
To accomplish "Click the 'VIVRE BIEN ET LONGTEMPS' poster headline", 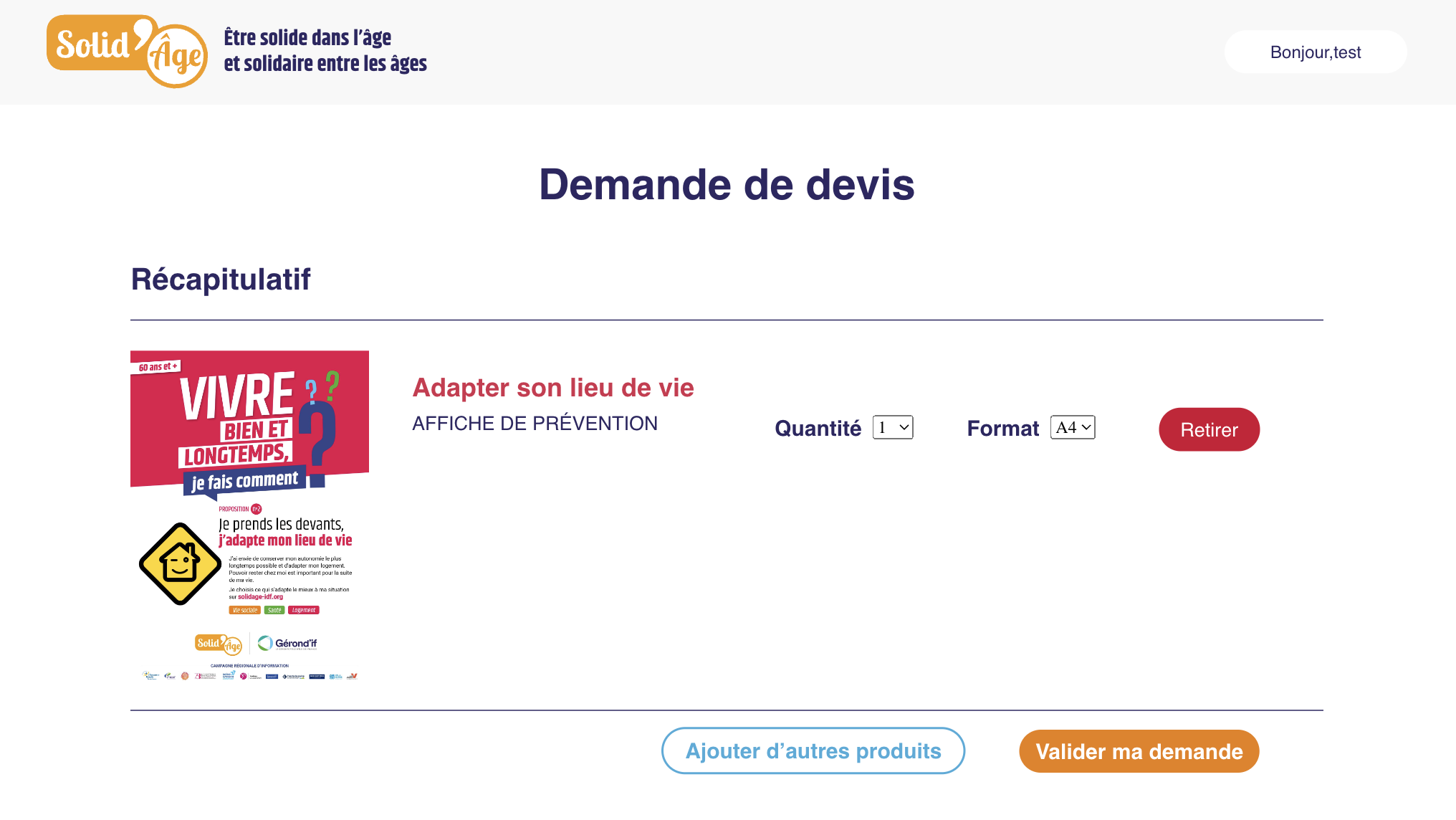I will (236, 419).
